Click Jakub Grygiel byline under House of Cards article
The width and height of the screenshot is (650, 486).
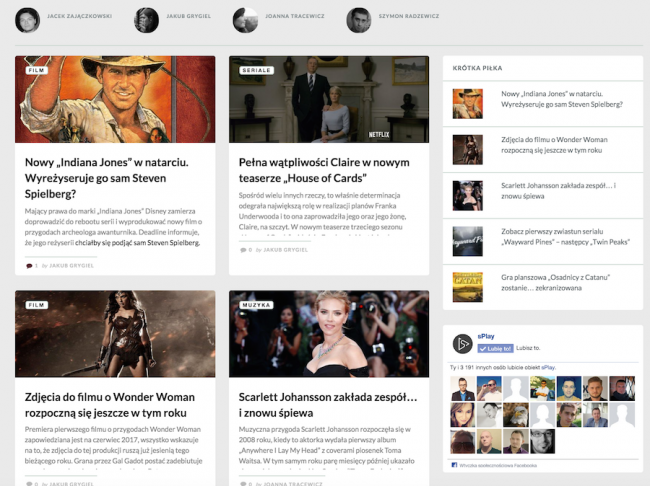(286, 250)
